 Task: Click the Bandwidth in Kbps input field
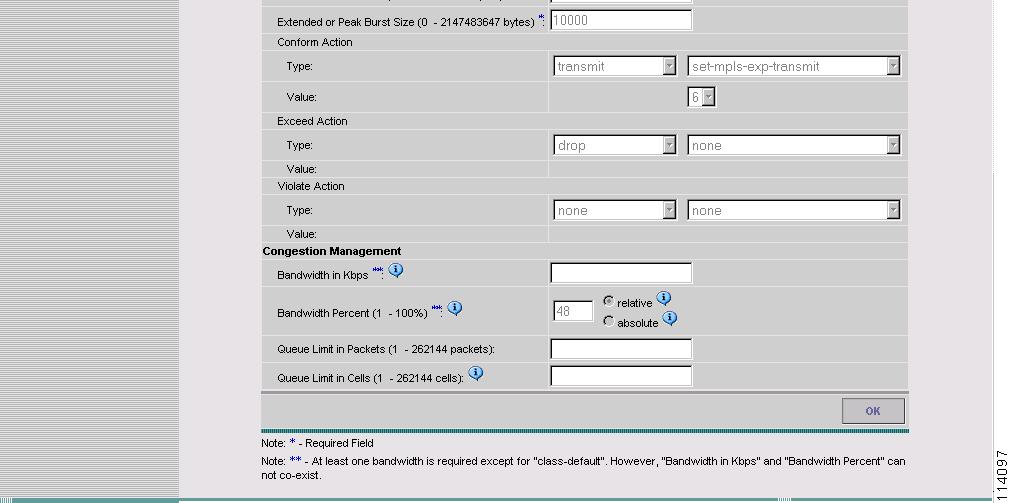pyautogui.click(x=621, y=273)
